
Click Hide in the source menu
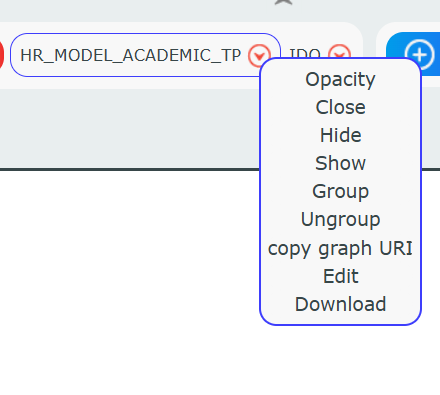(340, 135)
